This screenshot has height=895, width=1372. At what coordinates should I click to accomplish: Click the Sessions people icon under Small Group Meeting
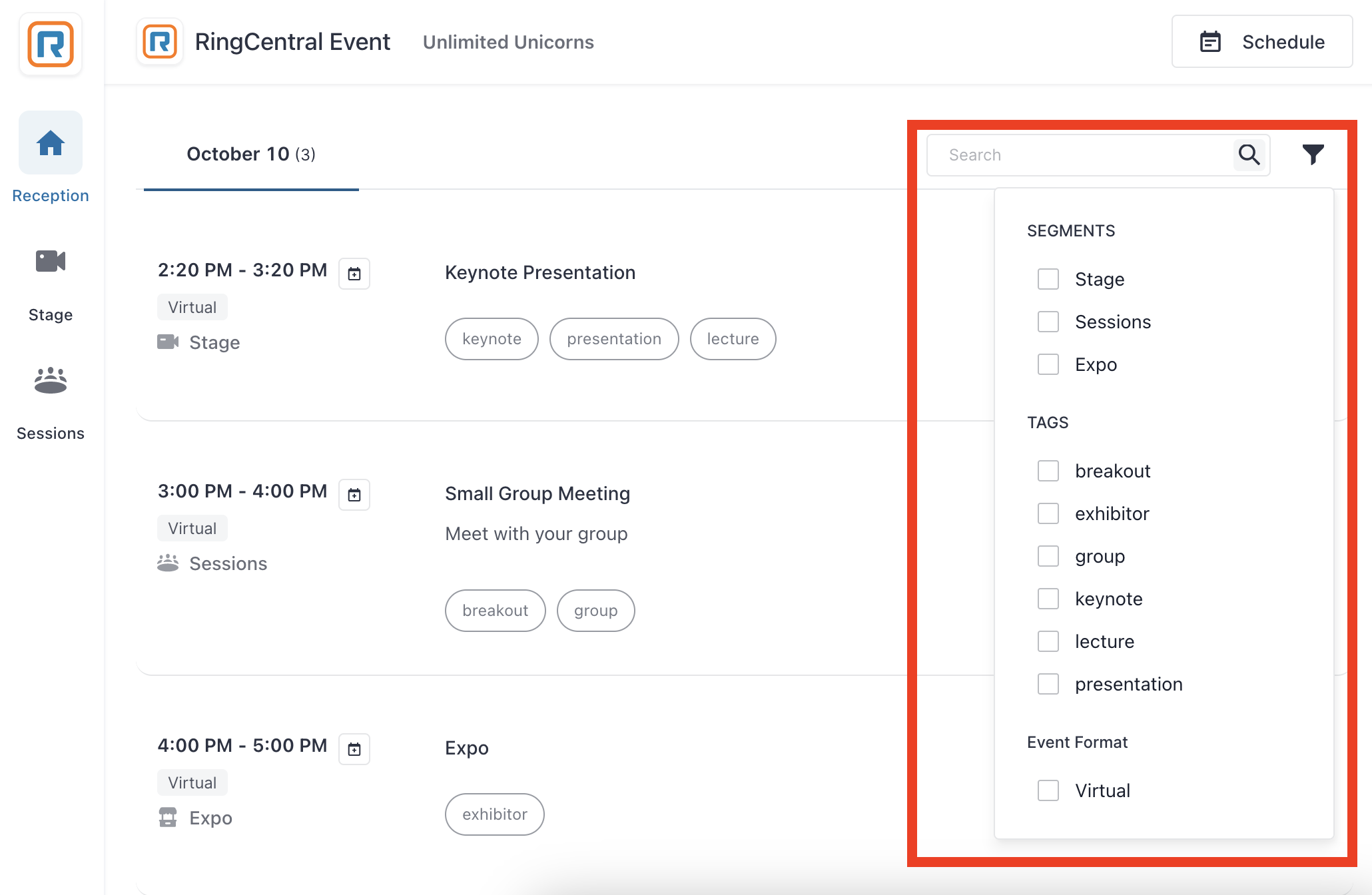[x=168, y=563]
